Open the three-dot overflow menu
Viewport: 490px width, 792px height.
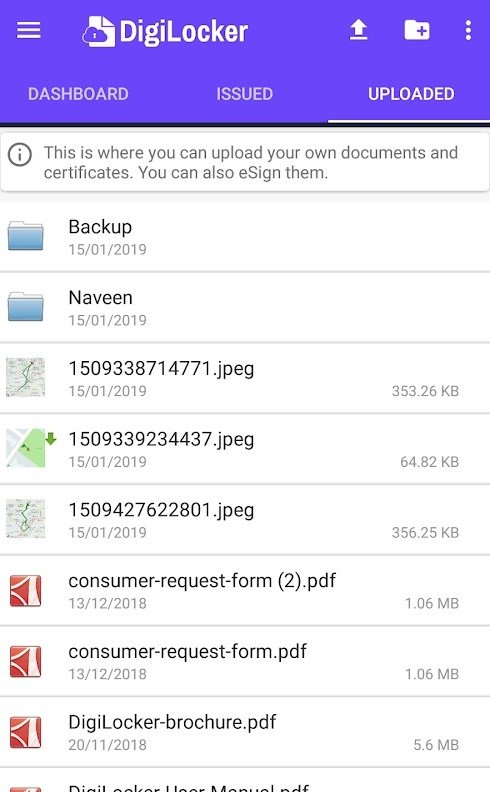coord(468,30)
